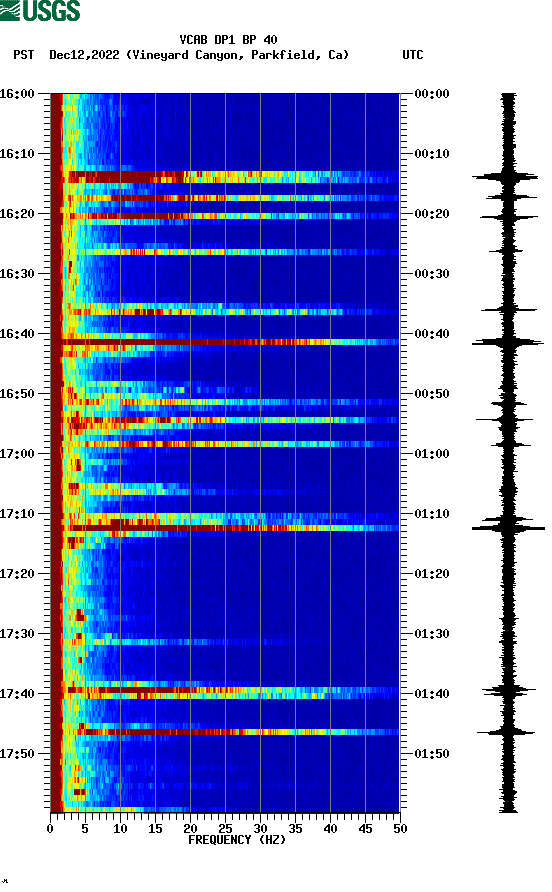
Task: Click the '01:10' UTC time label
Action: point(432,514)
